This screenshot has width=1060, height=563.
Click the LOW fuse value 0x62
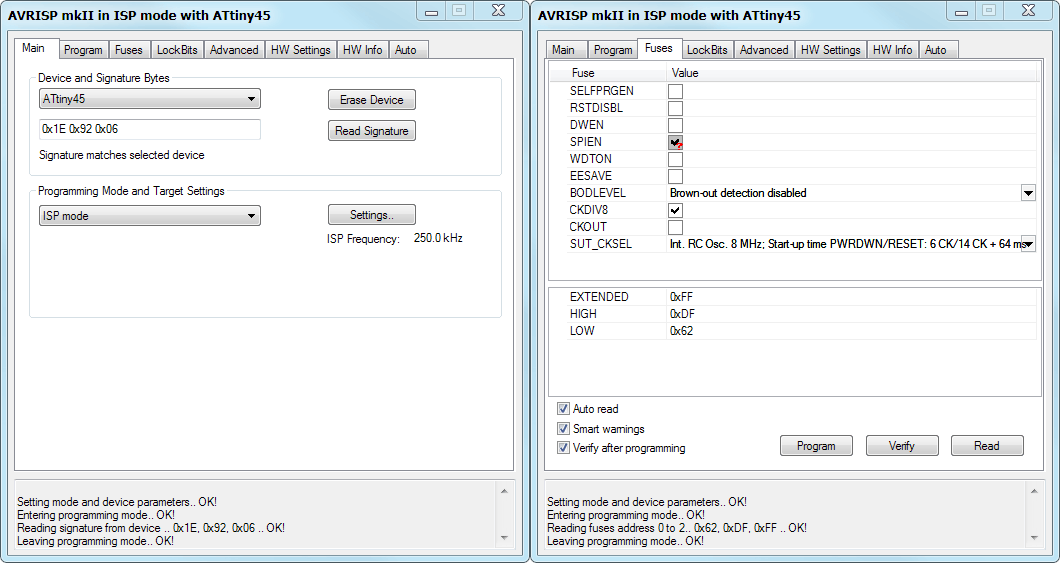pyautogui.click(x=681, y=331)
